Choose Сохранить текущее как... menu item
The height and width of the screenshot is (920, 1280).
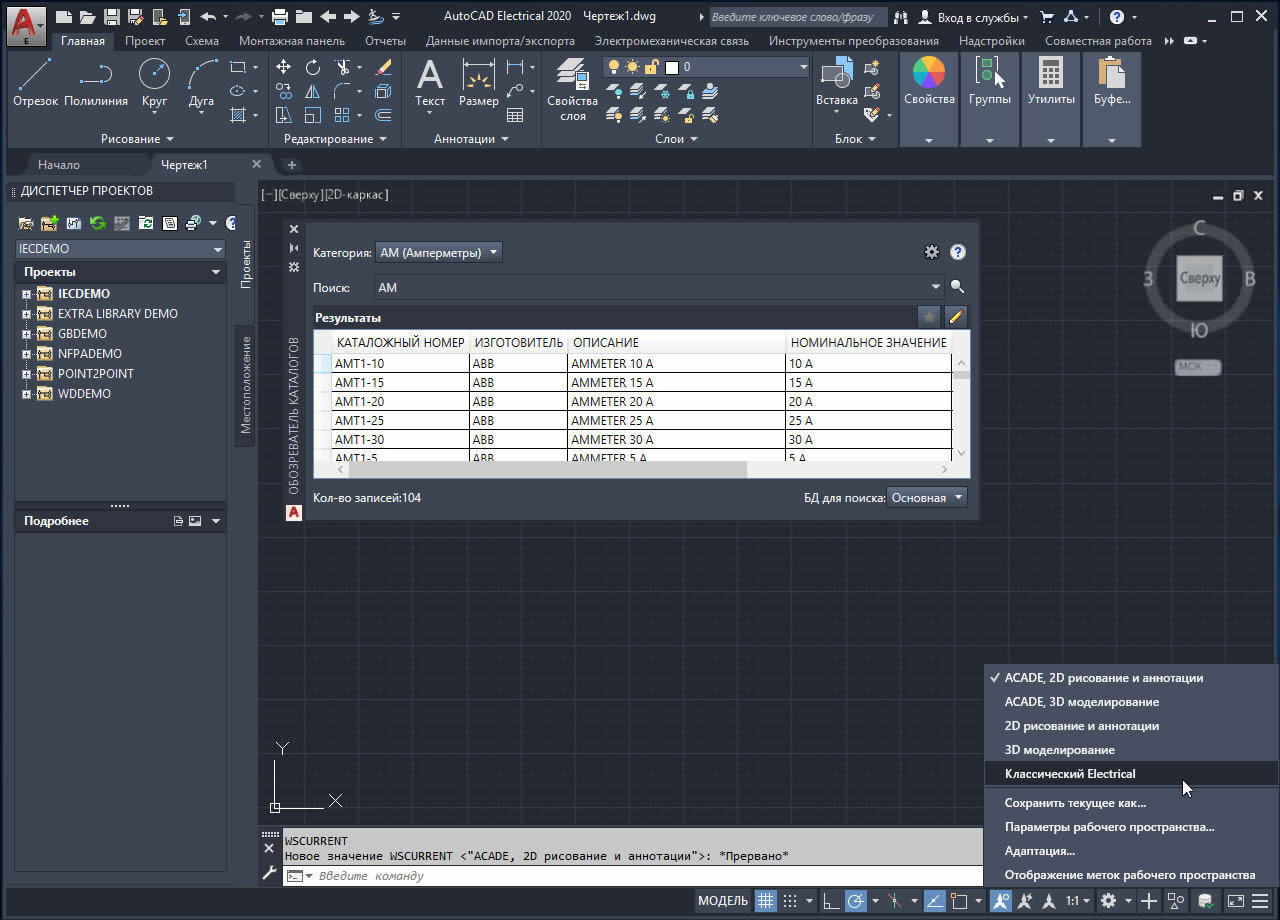1131,803
